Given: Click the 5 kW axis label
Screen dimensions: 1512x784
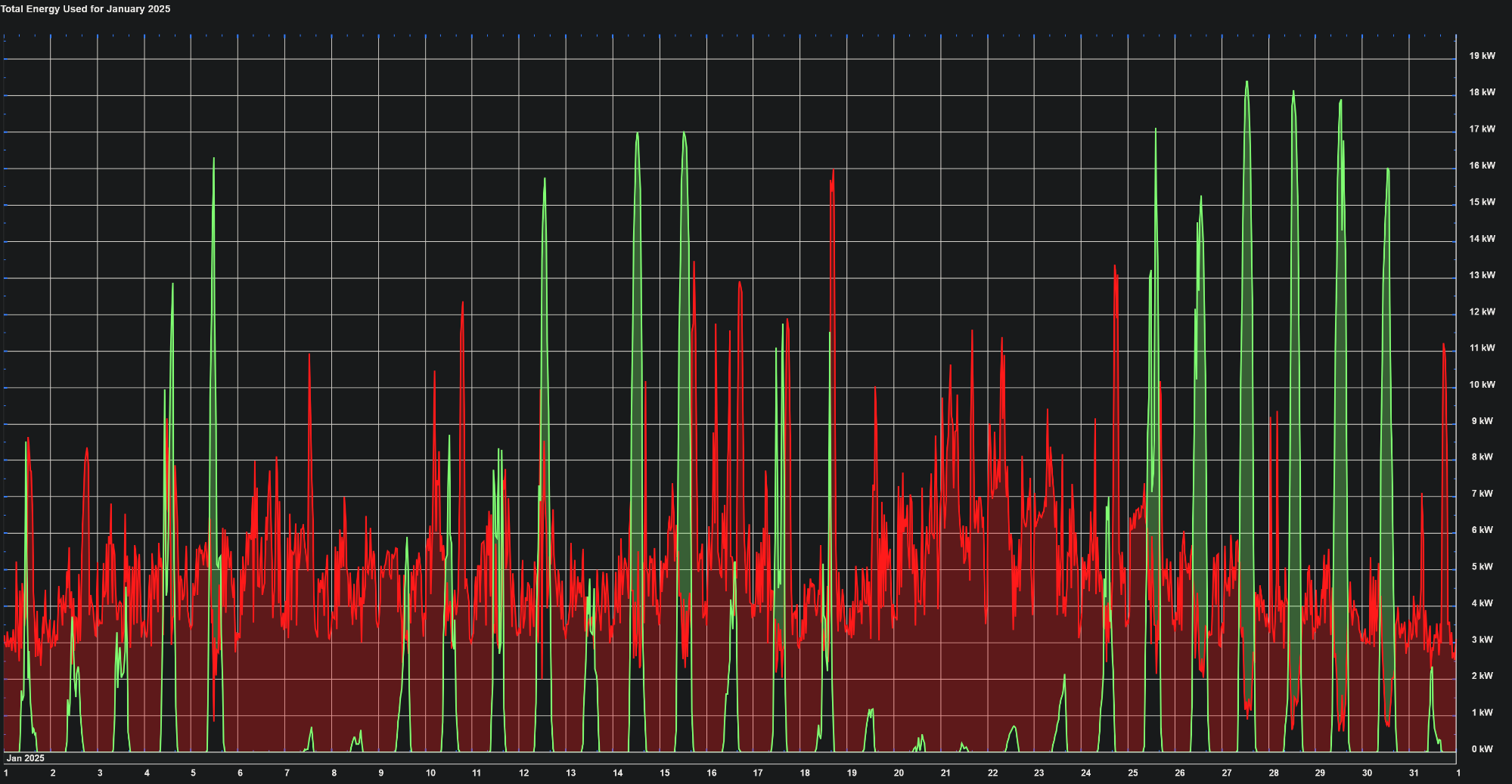Looking at the screenshot, I should [x=1482, y=567].
